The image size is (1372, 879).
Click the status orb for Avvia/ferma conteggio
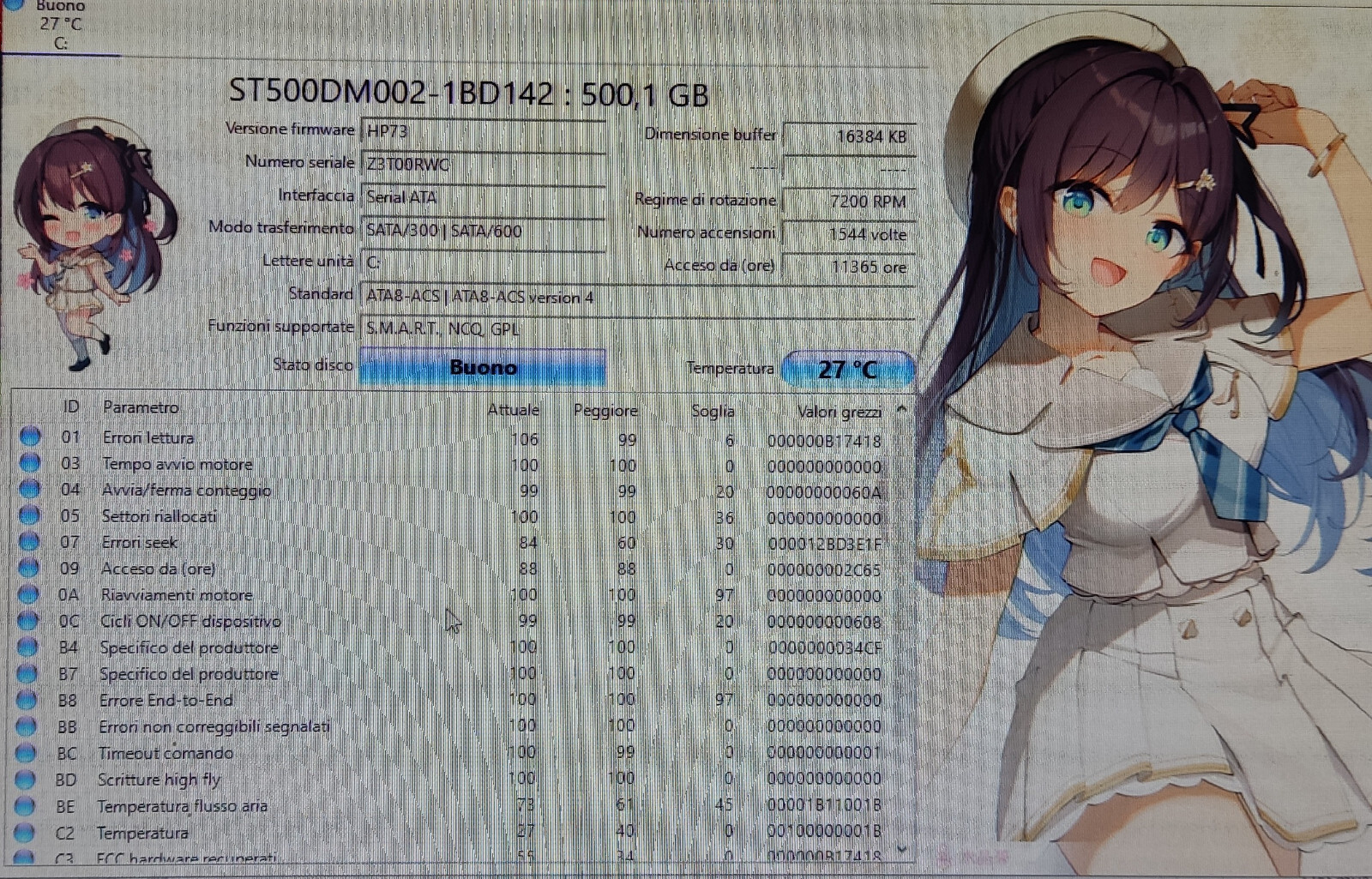[x=30, y=489]
